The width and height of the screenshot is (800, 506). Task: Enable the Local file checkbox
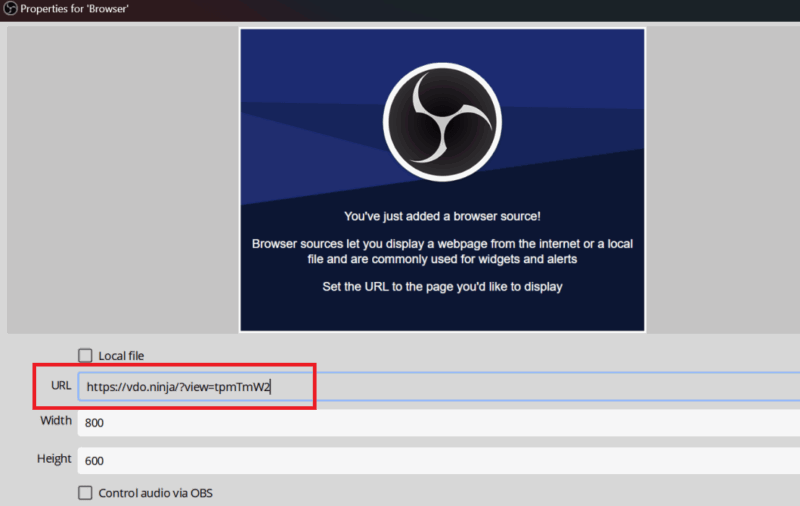(85, 356)
